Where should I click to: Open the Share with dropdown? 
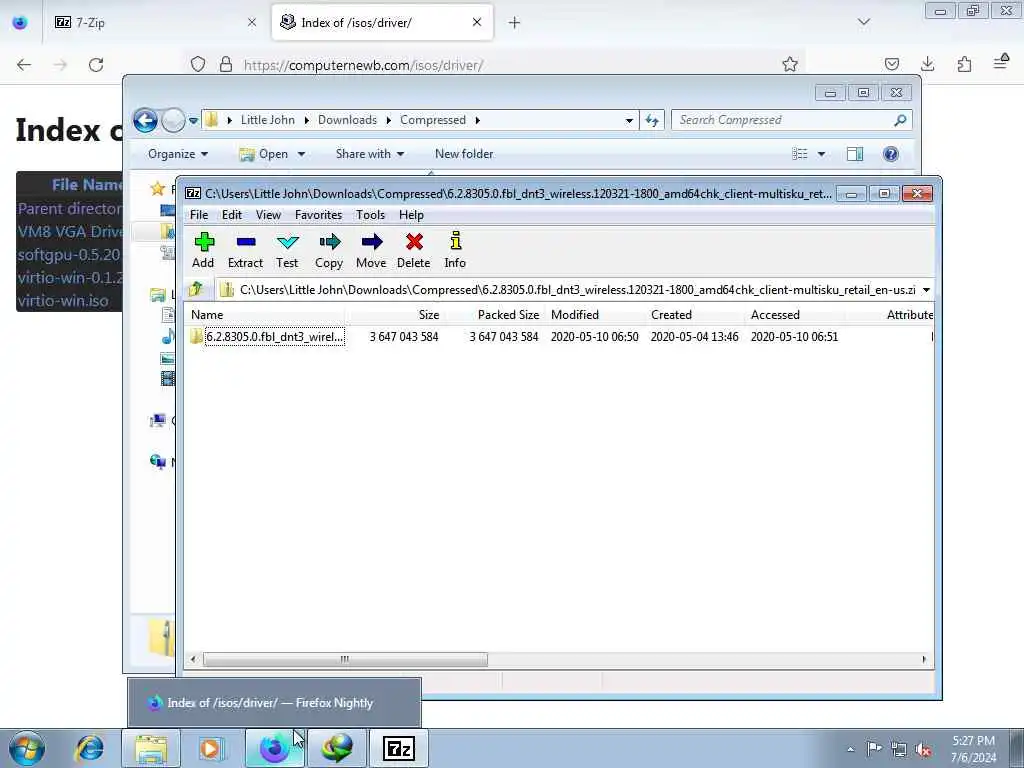point(370,154)
